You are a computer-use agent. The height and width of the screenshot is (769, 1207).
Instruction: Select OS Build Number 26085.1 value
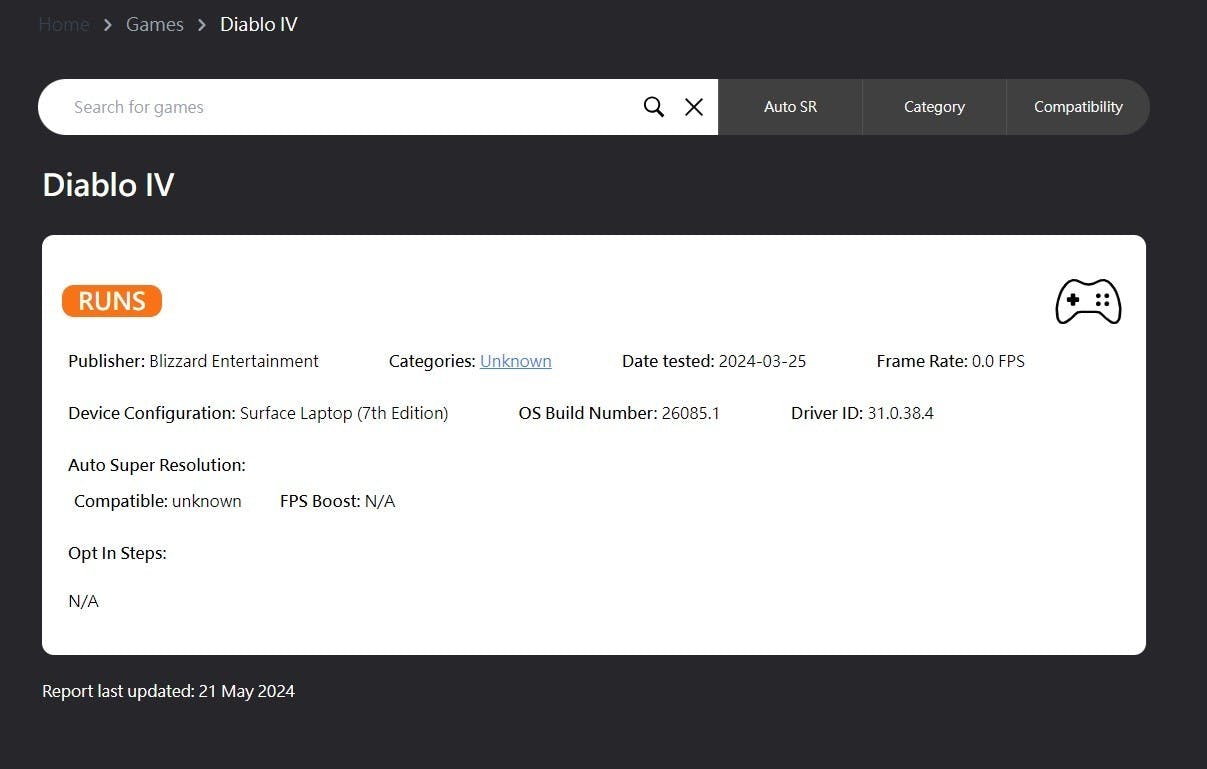(x=691, y=413)
